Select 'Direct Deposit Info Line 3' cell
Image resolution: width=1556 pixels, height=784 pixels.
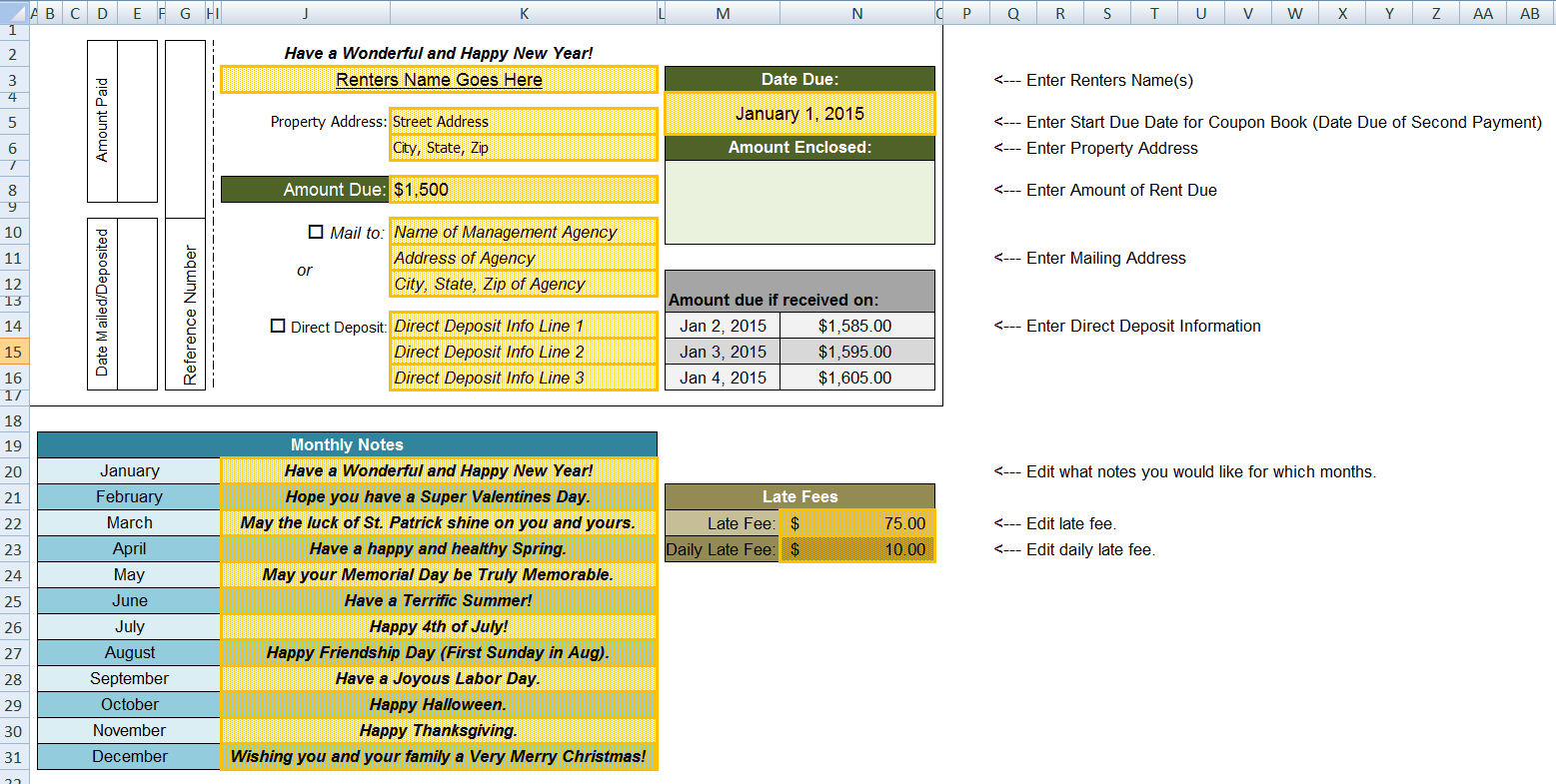524,378
